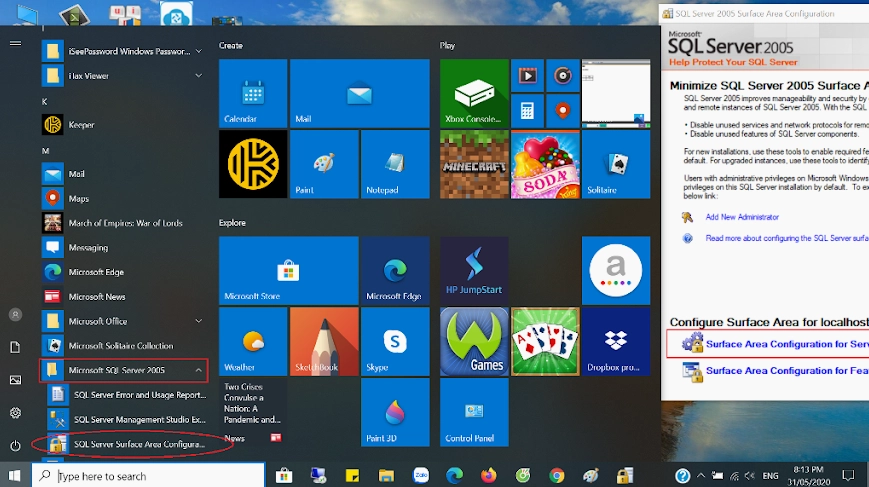This screenshot has width=869, height=487.
Task: Open the Control Panel tile
Action: click(474, 411)
